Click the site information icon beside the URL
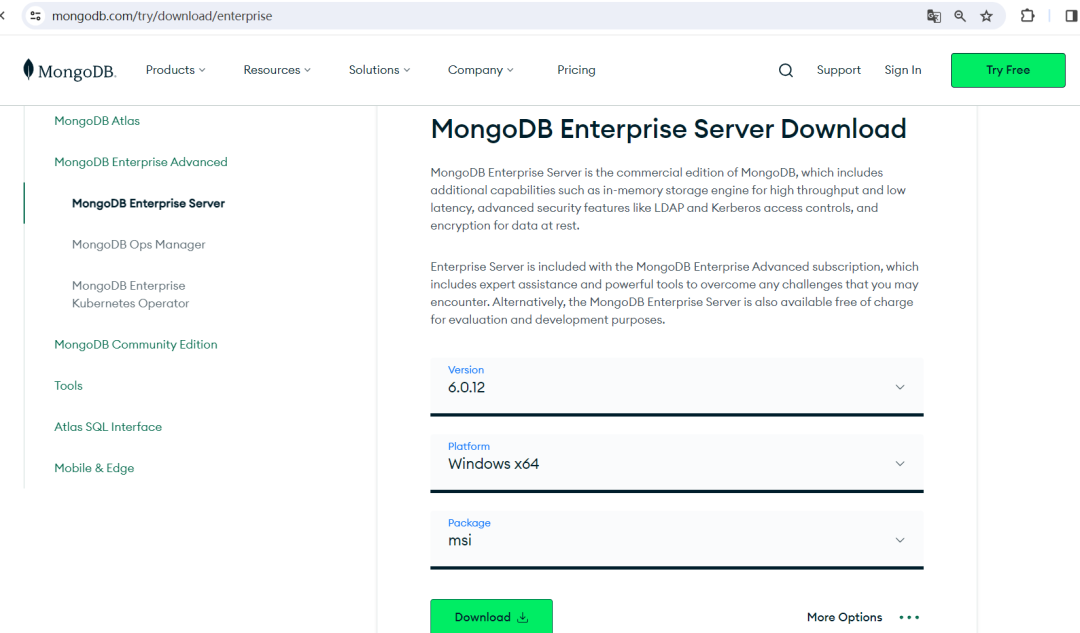Viewport: 1080px width, 633px height. 36,15
